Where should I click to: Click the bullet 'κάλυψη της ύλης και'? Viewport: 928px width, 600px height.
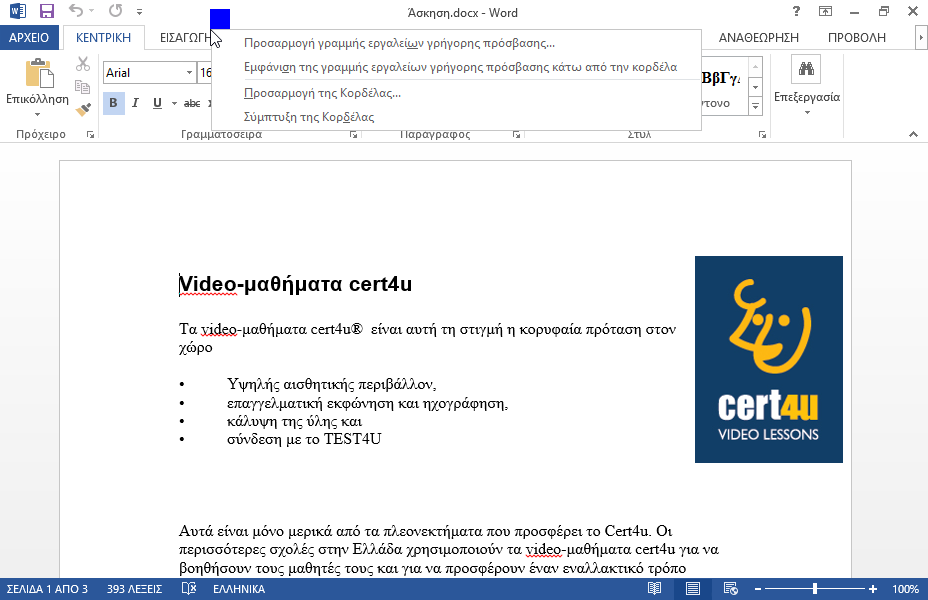pyautogui.click(x=294, y=421)
